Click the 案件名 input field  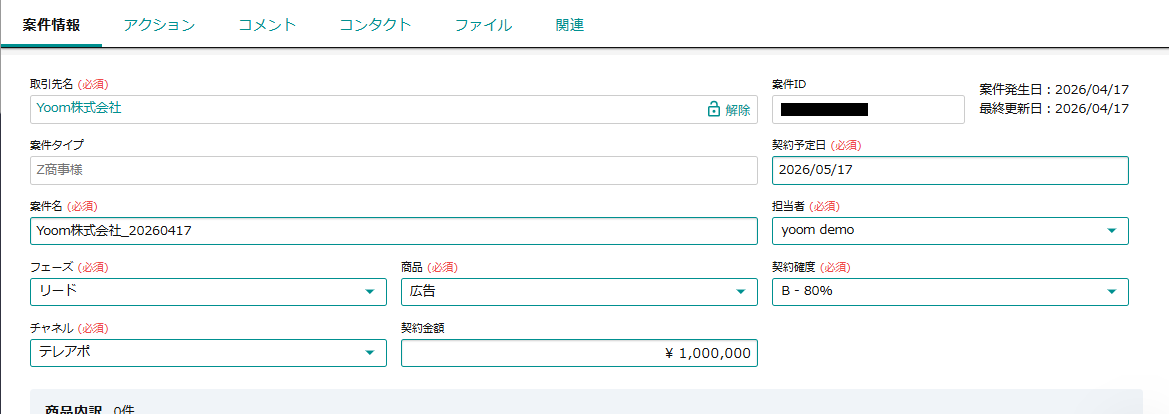pos(394,231)
